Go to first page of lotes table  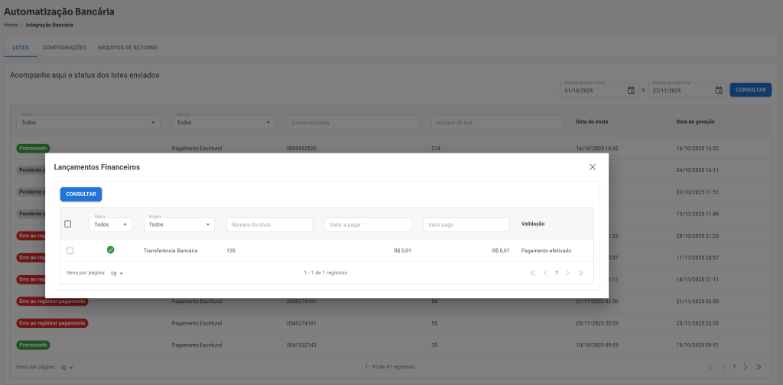(x=710, y=367)
